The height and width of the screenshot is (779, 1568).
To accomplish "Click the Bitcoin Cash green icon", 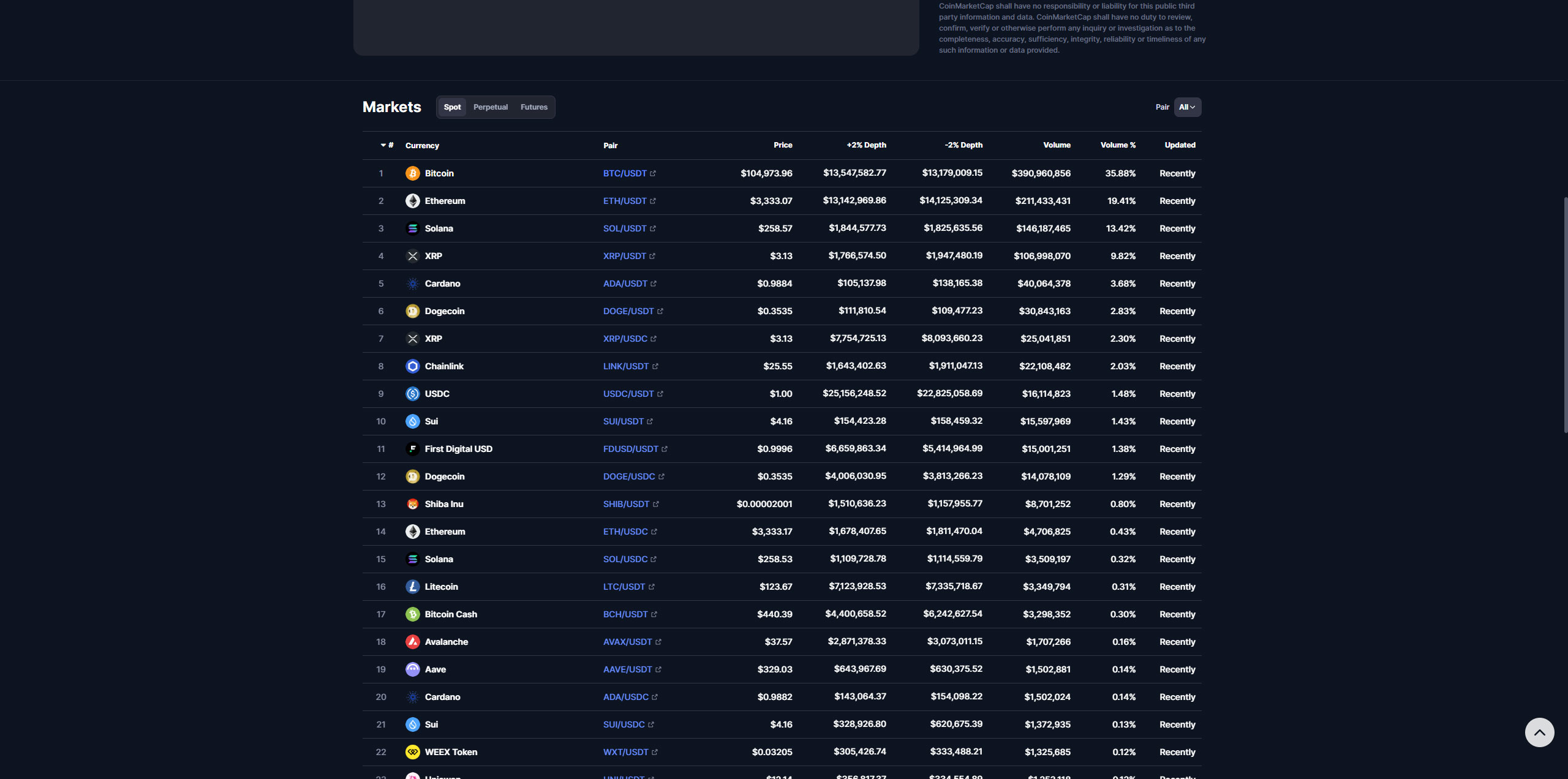I will [x=412, y=614].
